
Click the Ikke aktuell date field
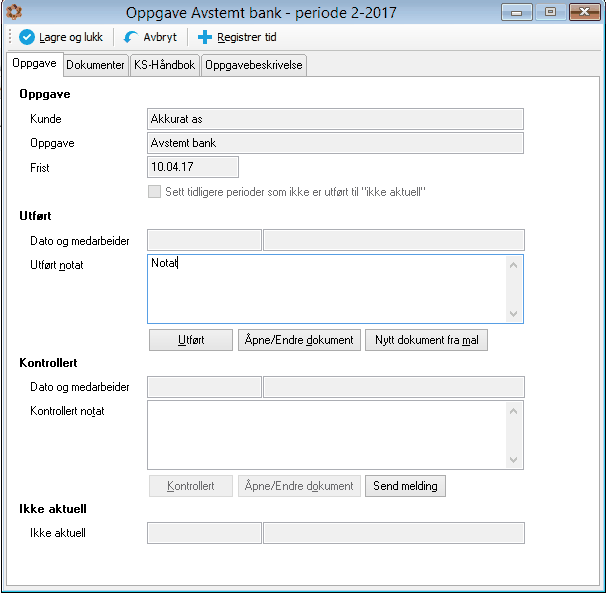(204, 533)
